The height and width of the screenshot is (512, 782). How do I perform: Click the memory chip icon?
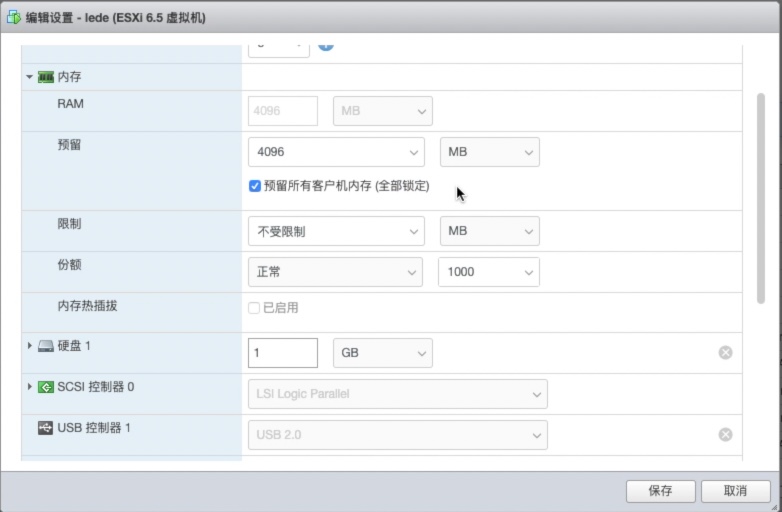(46, 77)
